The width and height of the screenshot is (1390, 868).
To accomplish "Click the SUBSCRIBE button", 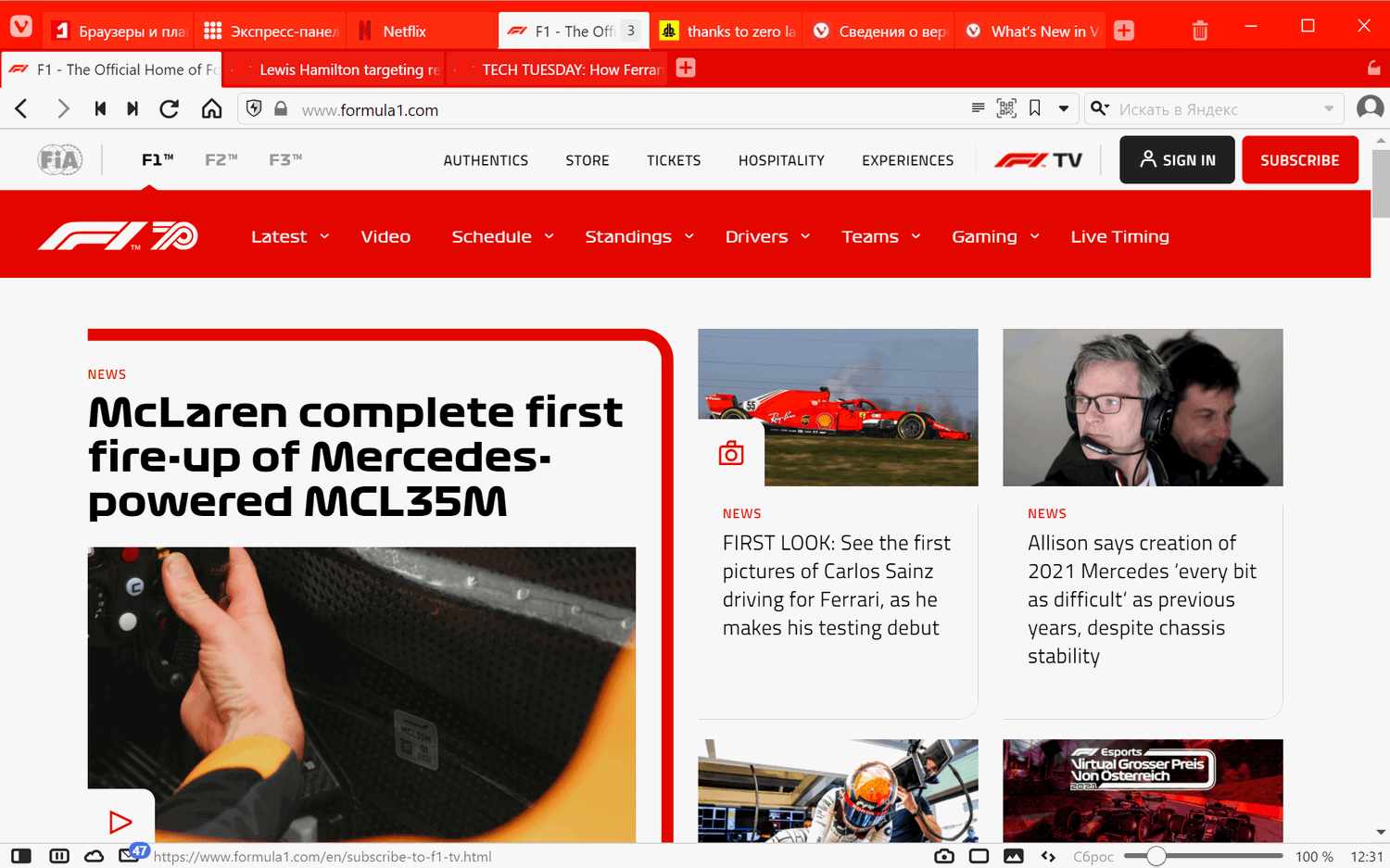I will click(1299, 159).
